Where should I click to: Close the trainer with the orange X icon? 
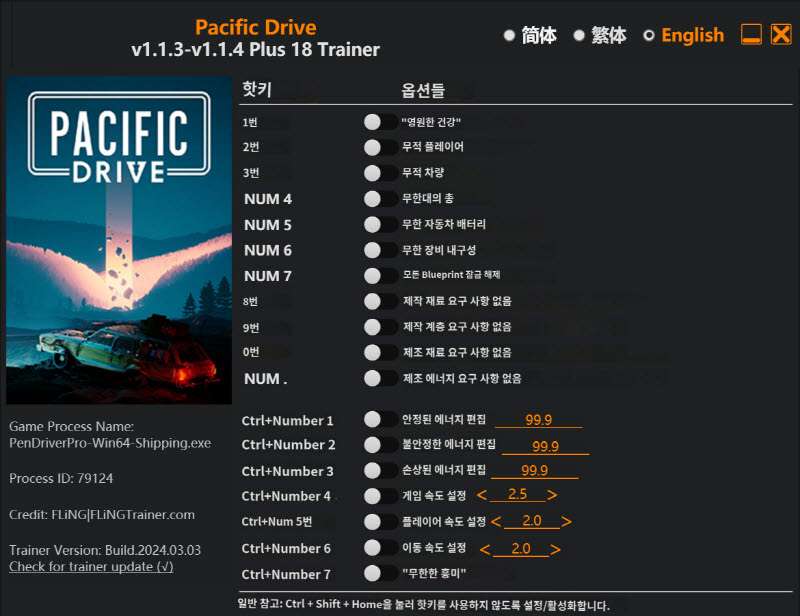(x=781, y=34)
